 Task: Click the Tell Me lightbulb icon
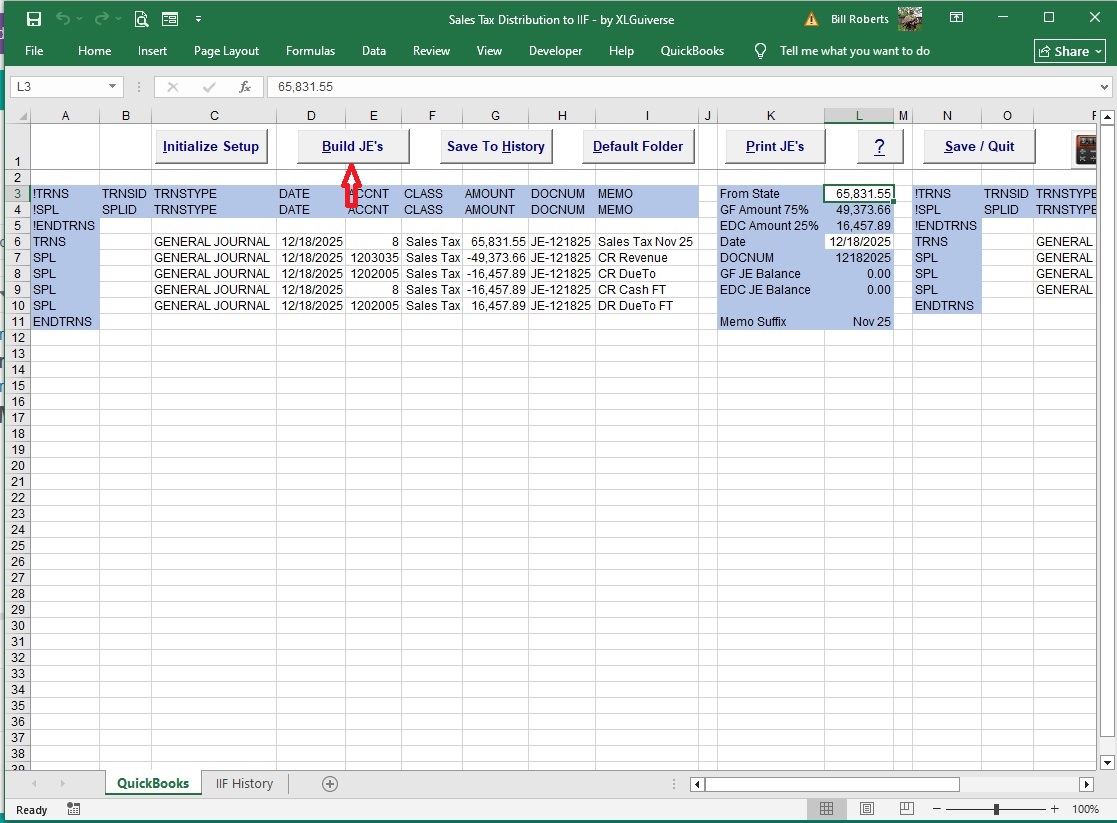[761, 51]
